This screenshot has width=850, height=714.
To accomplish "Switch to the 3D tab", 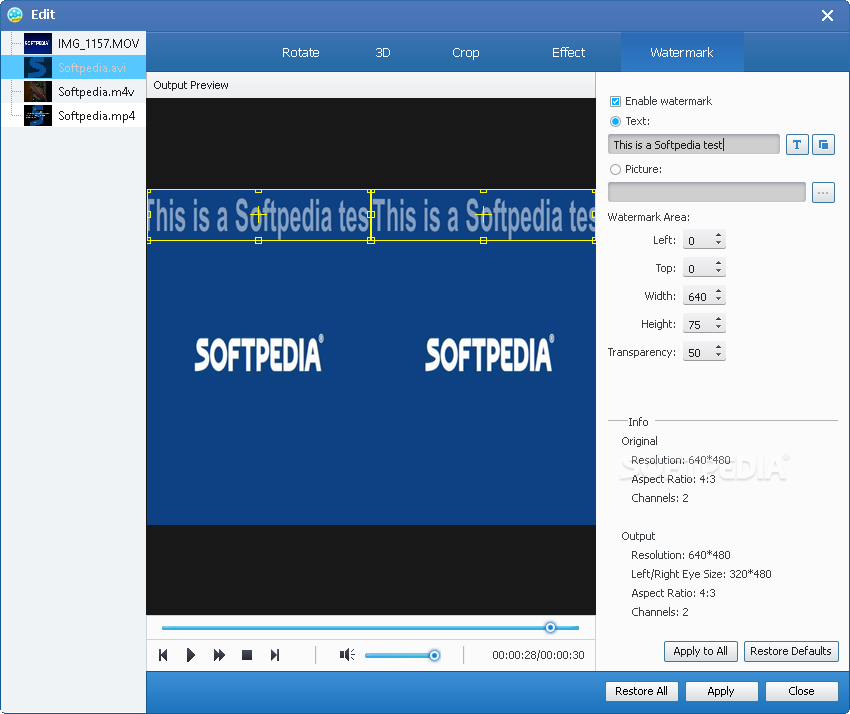I will tap(383, 53).
